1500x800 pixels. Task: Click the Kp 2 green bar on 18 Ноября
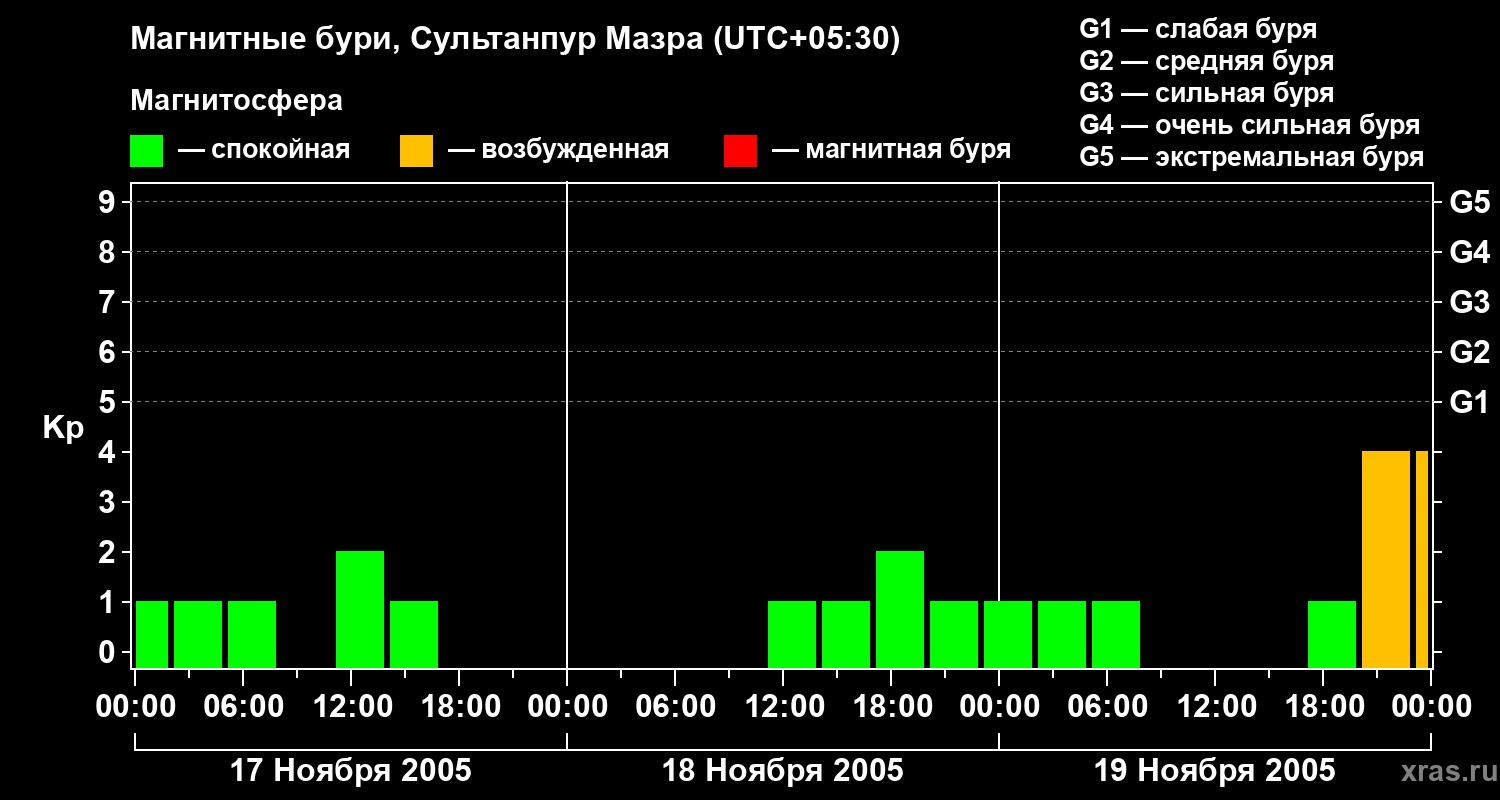click(900, 609)
